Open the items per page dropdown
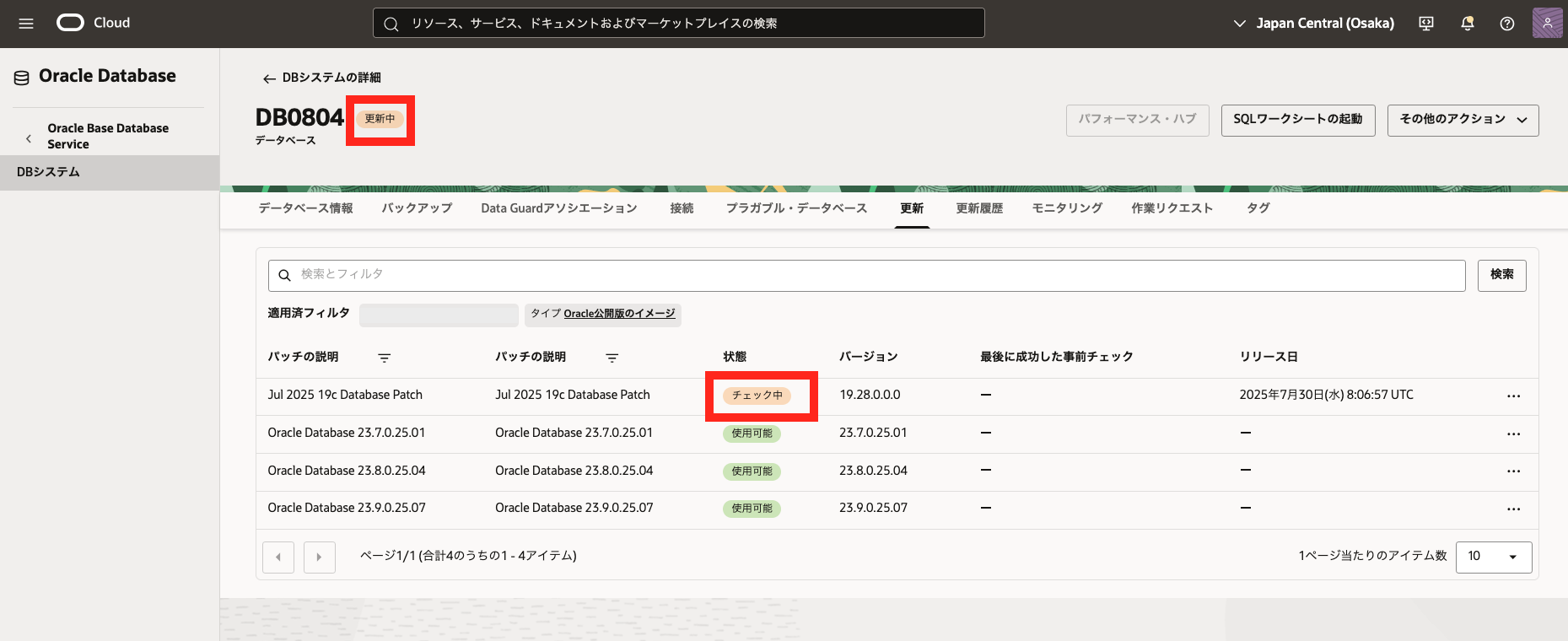The image size is (1568, 641). point(1493,557)
